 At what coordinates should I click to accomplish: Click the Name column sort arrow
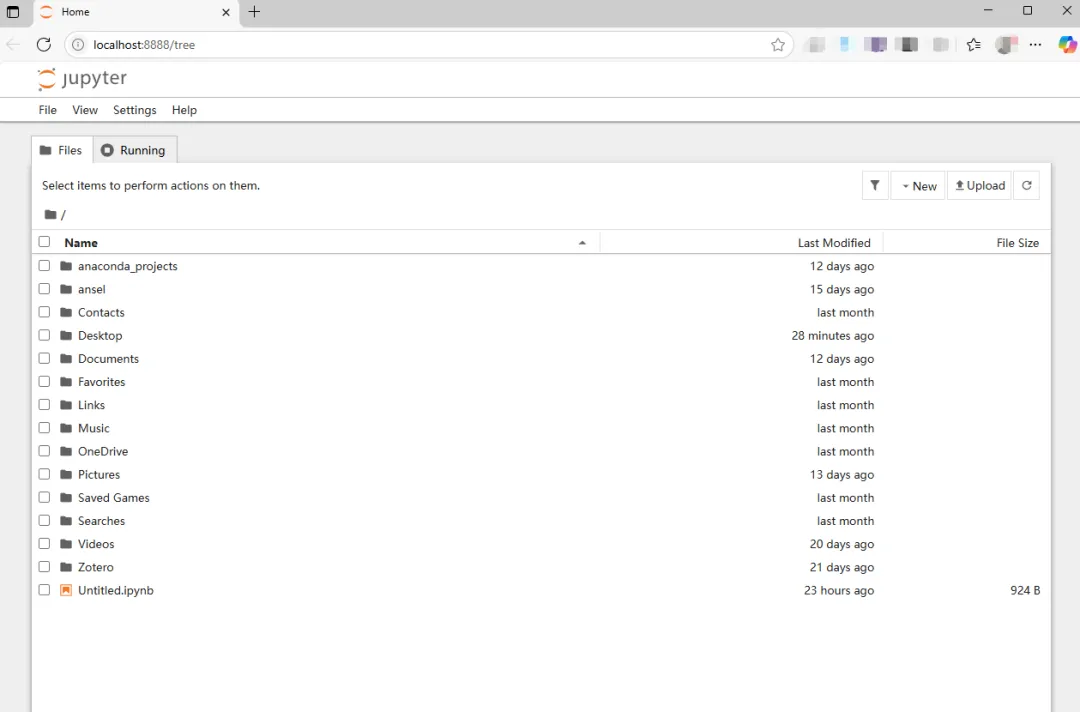(x=582, y=243)
